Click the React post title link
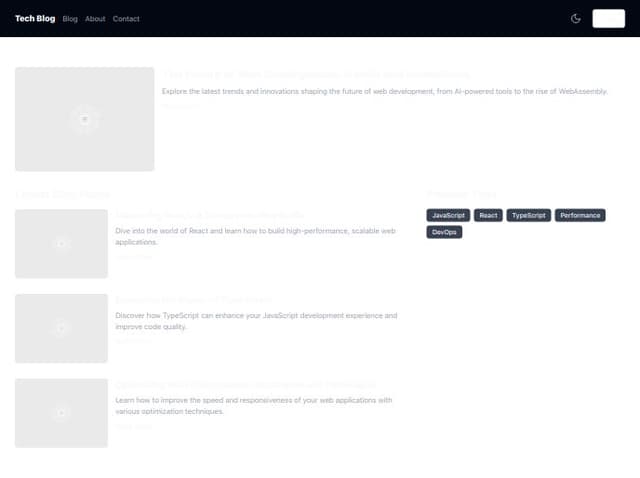 click(x=210, y=215)
